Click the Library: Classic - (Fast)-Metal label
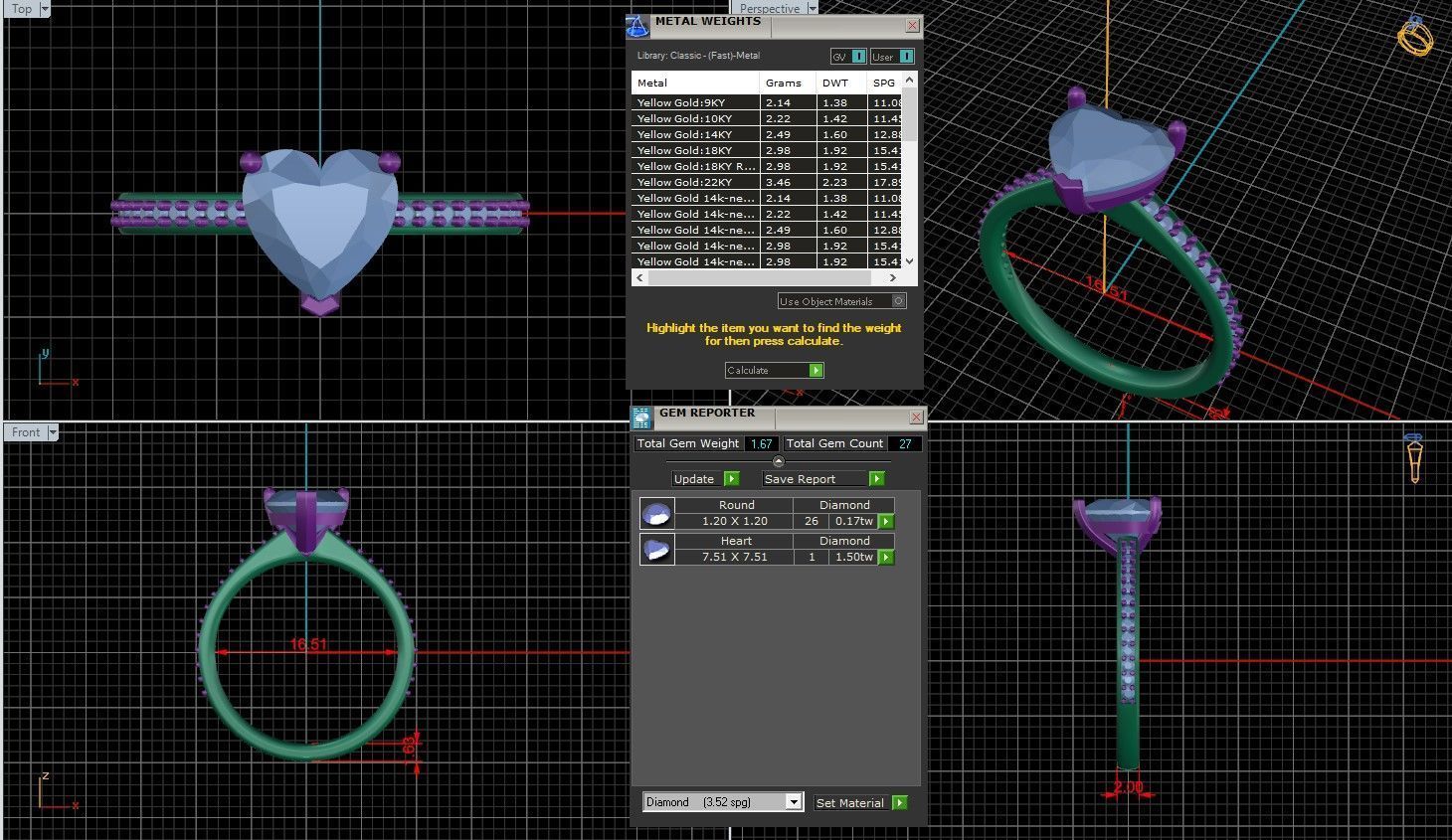The image size is (1452, 840). 698,56
